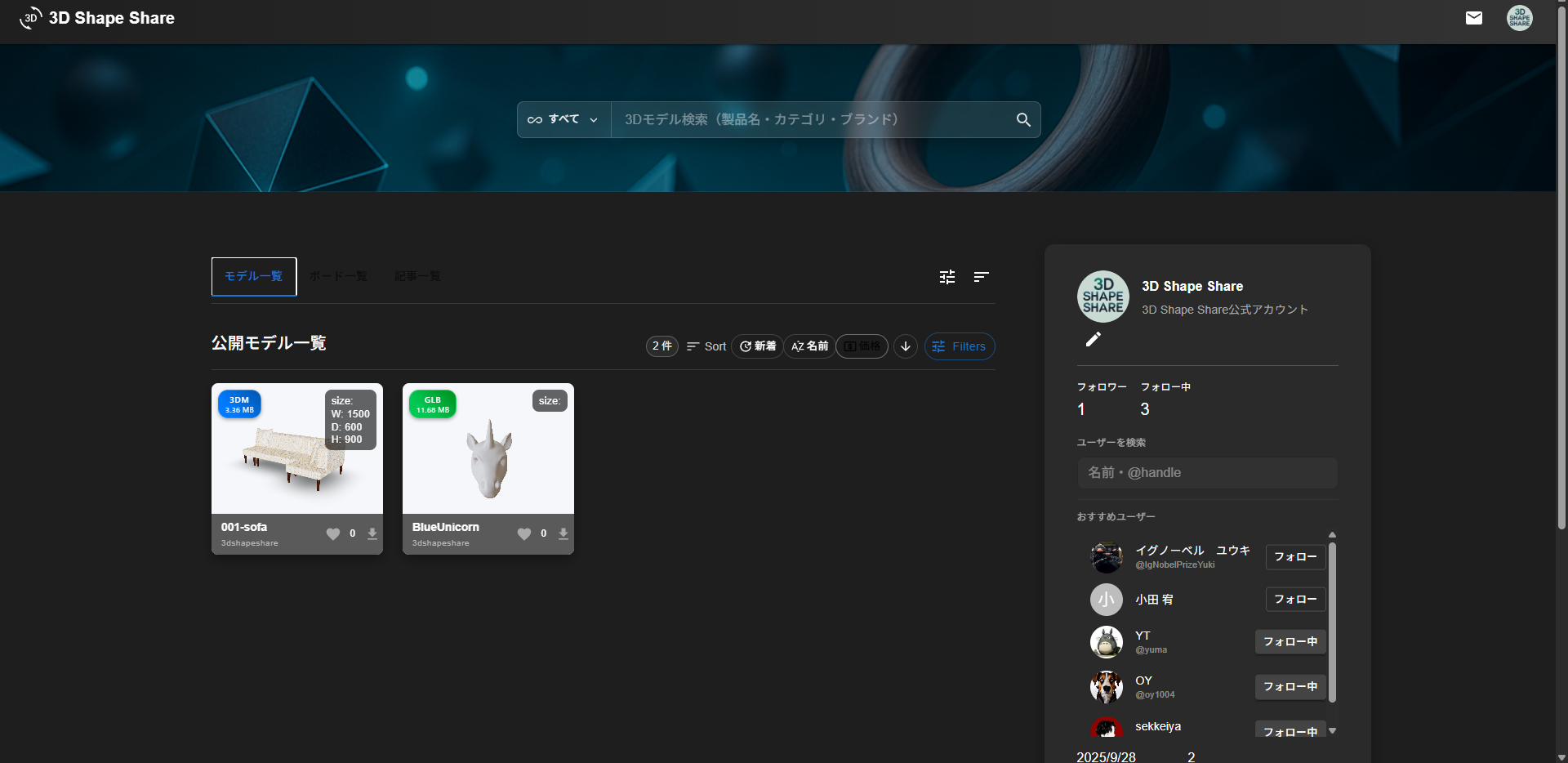
Task: Like the BlueUnicorn model heart
Action: (x=524, y=533)
